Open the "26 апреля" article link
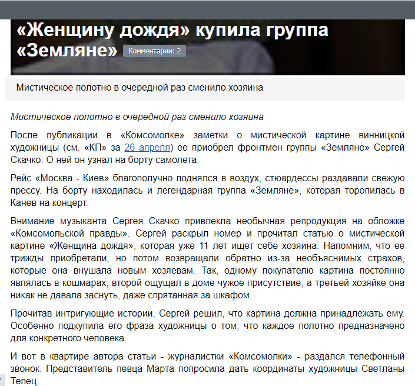 (x=147, y=147)
